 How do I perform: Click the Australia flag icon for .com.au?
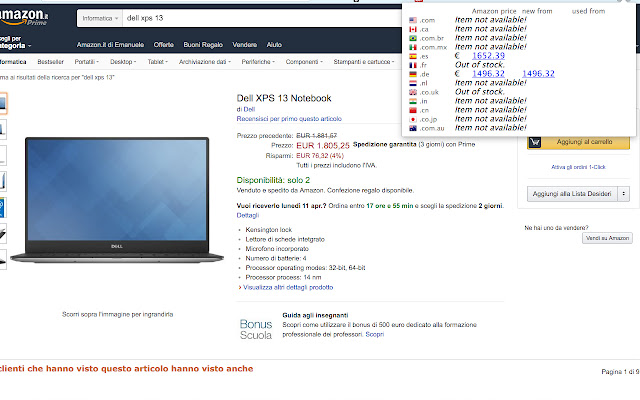tap(413, 128)
